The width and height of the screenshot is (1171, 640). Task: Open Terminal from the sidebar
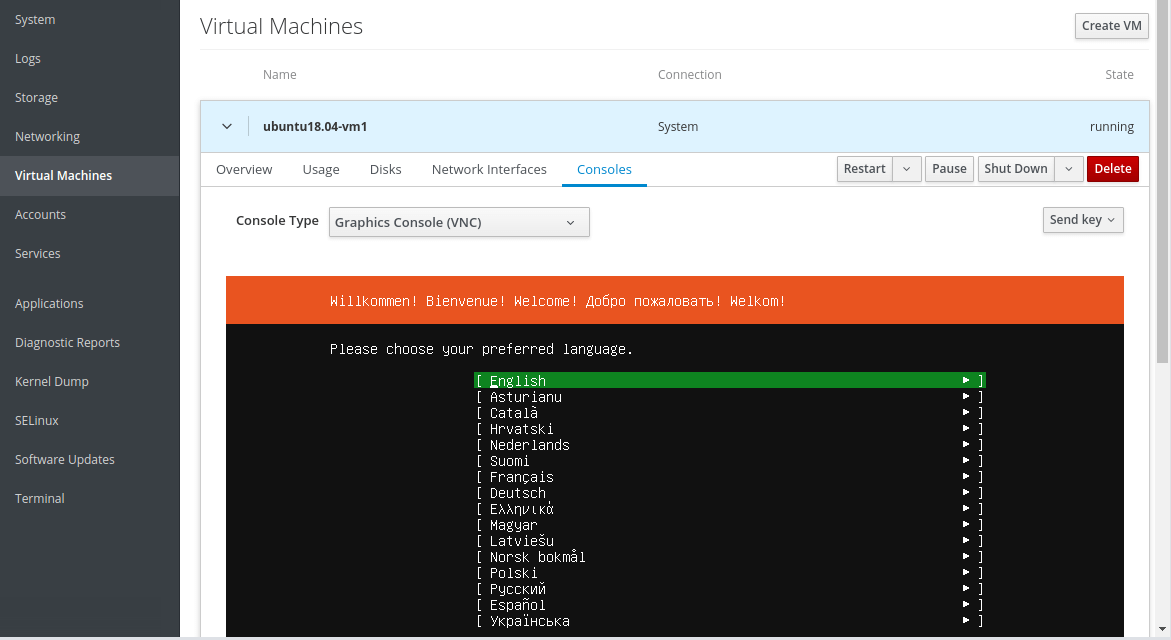[40, 499]
